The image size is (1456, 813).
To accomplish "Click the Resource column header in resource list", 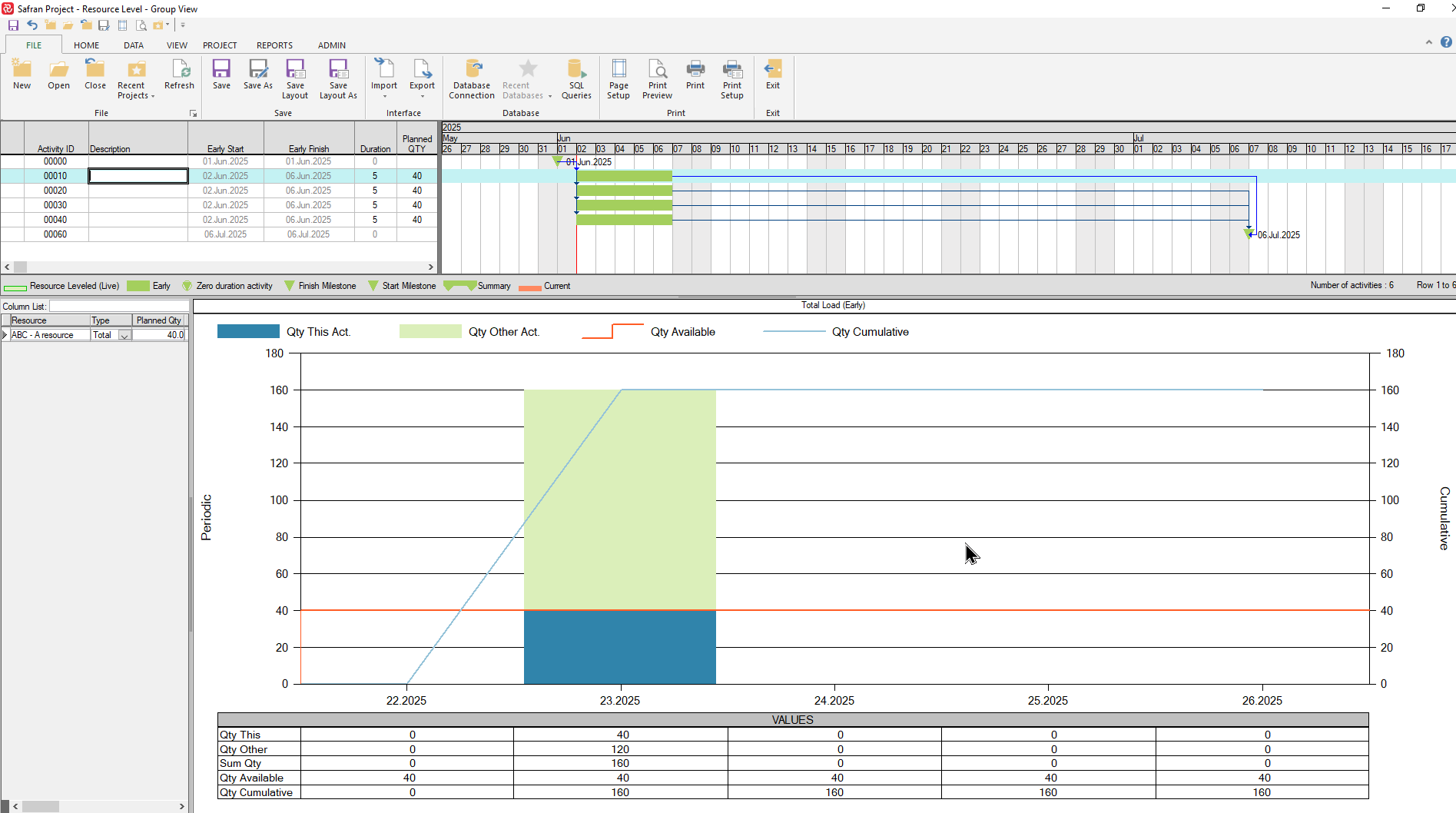I will (50, 320).
